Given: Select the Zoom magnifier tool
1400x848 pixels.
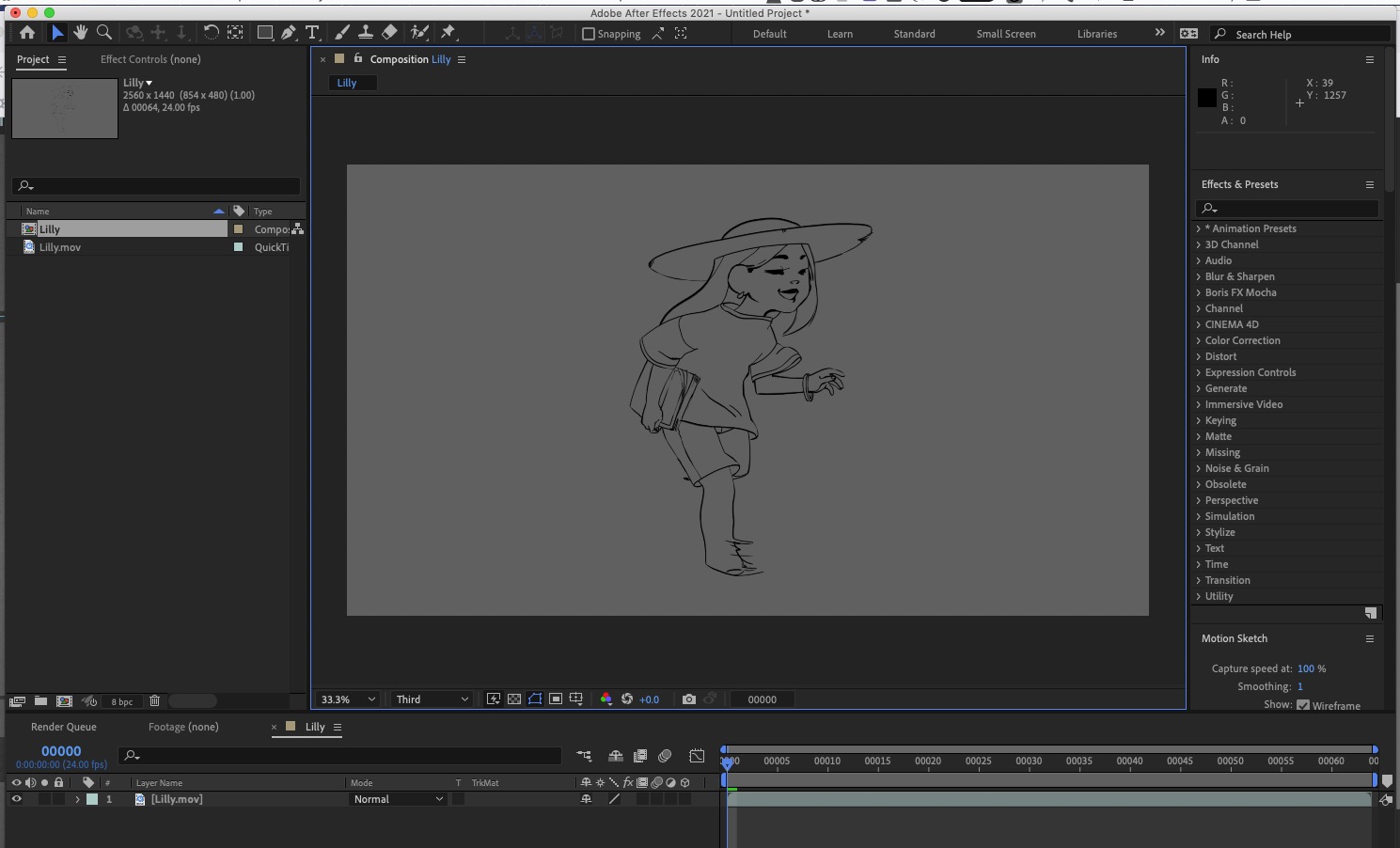Looking at the screenshot, I should point(104,33).
